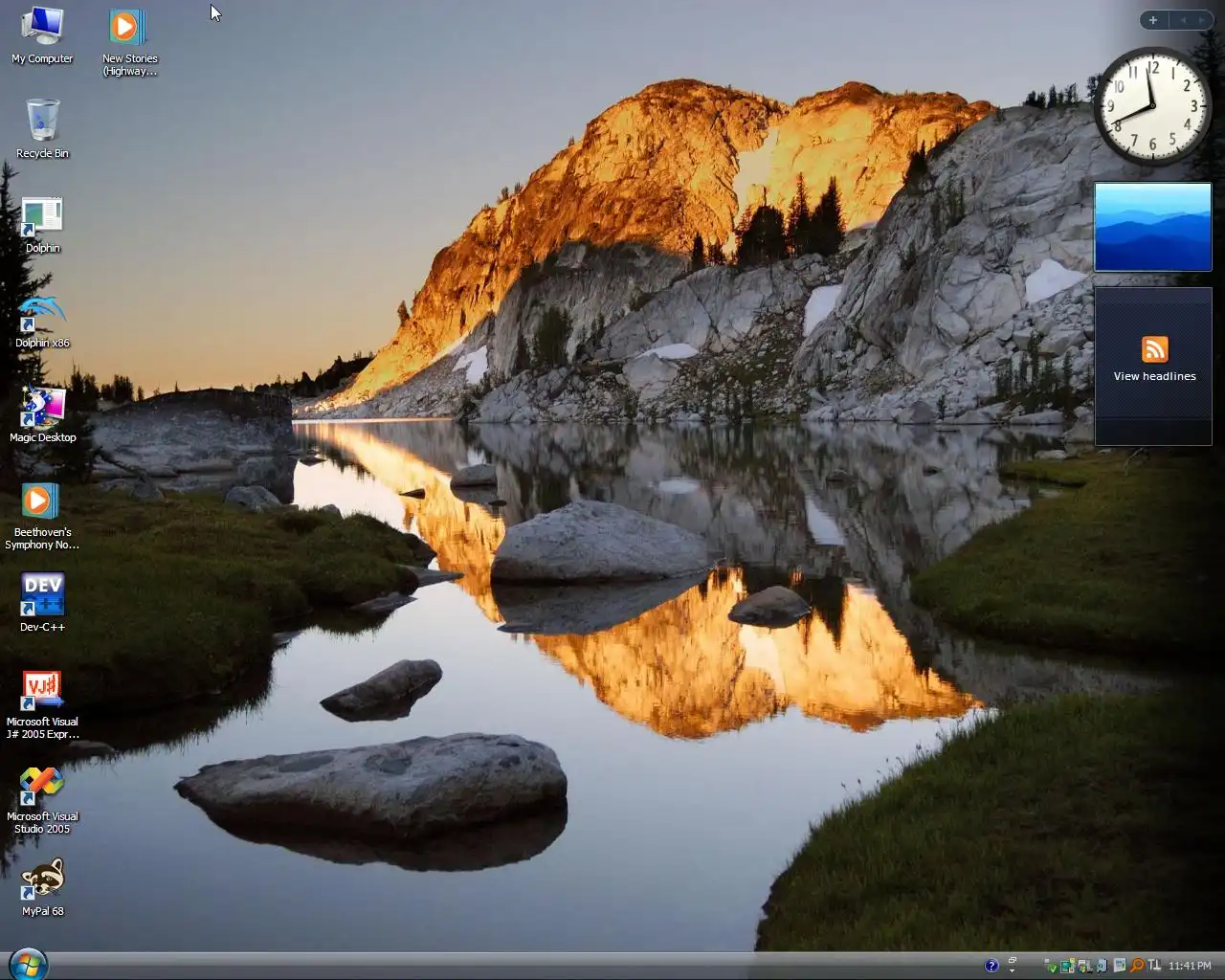Select the Microsoft Visual Studio 2005 icon
This screenshot has height=980, width=1225.
(x=42, y=800)
